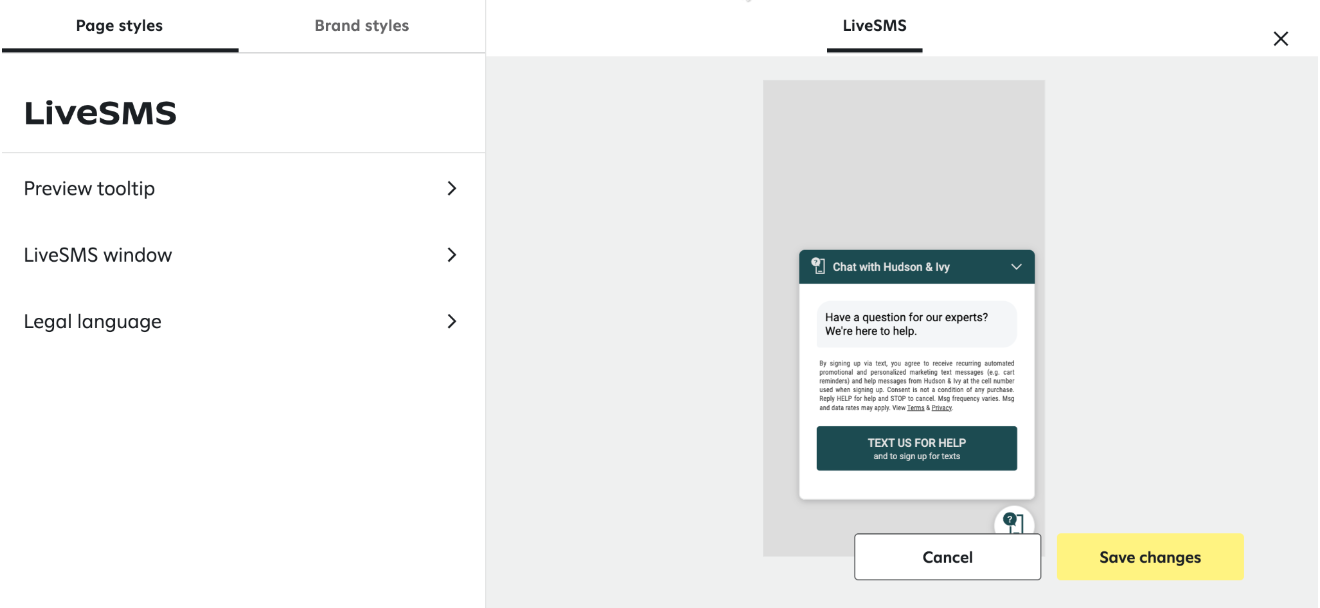Close the style editor with the X
This screenshot has height=608, width=1320.
point(1280,39)
